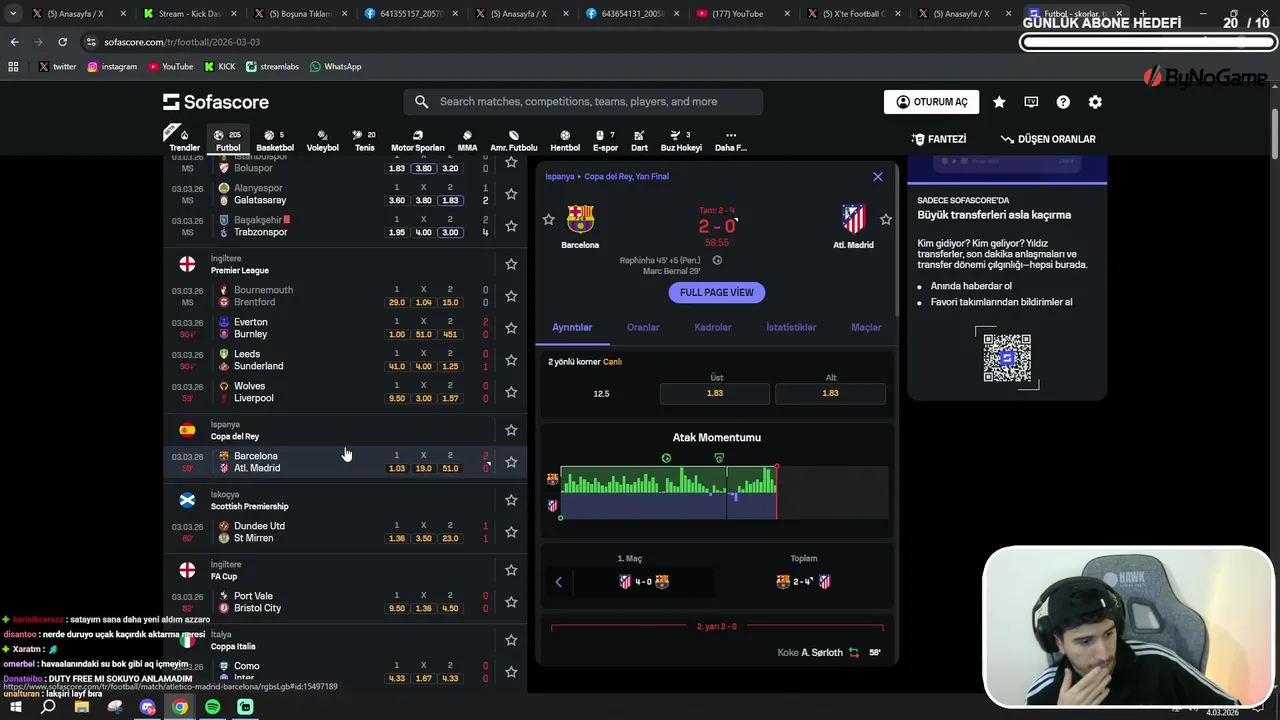Select the Hentbol sport icon

click(565, 140)
